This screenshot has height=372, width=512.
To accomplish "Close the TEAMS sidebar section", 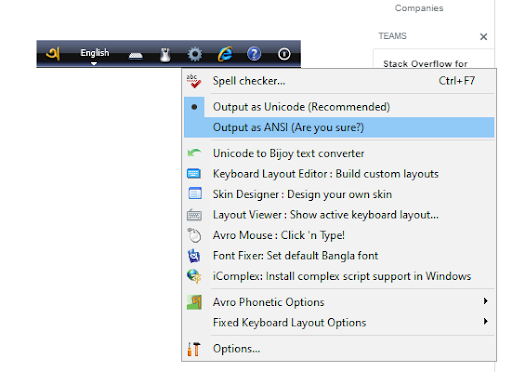I will tap(483, 37).
